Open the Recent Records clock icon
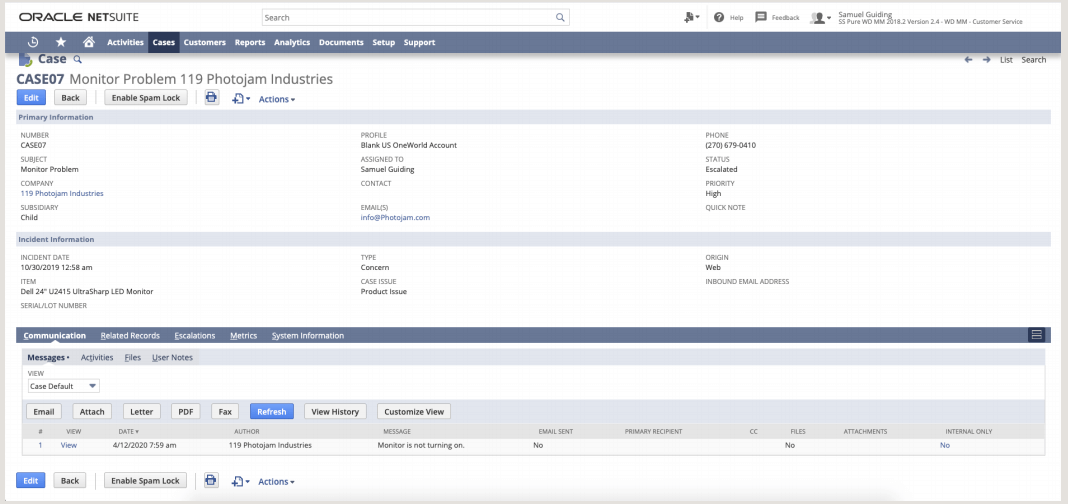The height and width of the screenshot is (504, 1068). [33, 42]
